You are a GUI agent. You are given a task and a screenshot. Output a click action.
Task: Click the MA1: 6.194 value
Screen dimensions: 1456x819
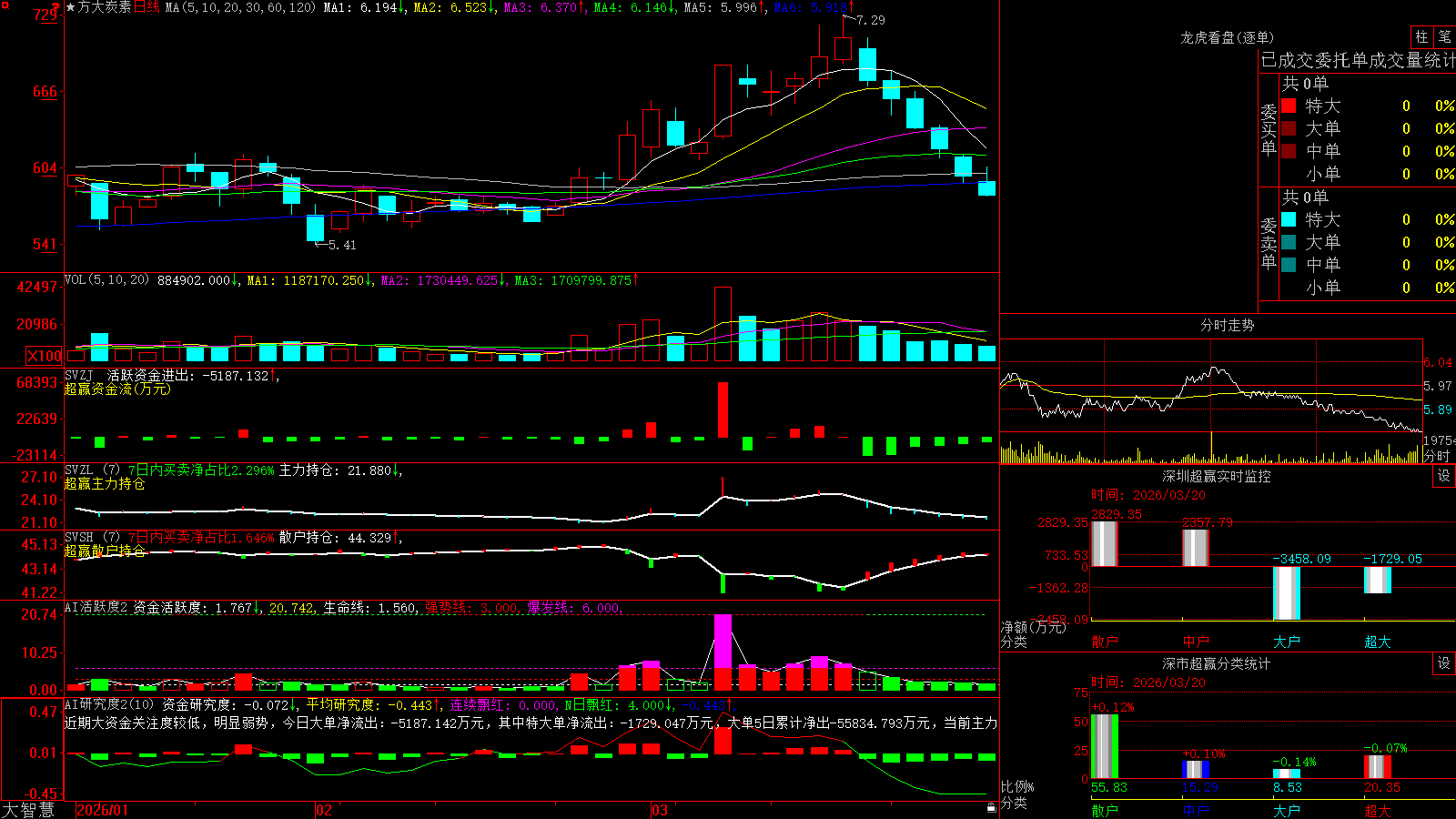point(363,7)
